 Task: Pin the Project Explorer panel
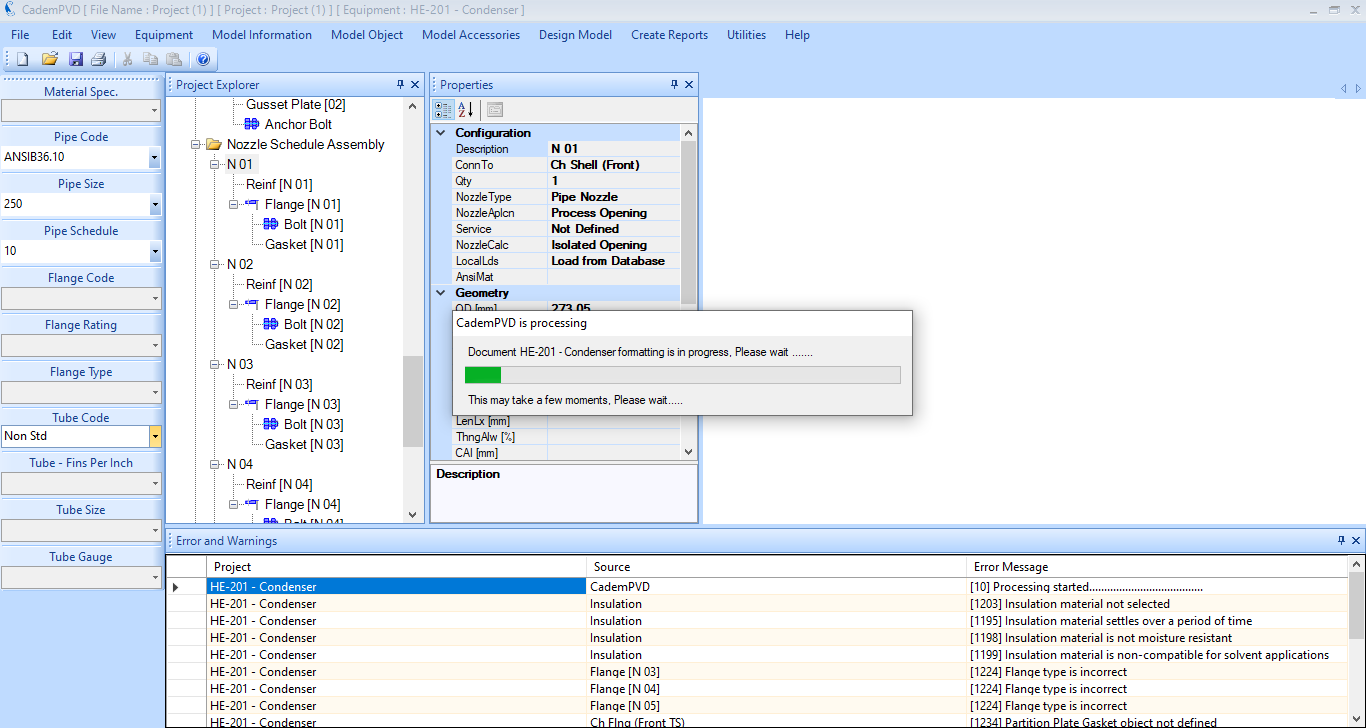click(x=400, y=85)
